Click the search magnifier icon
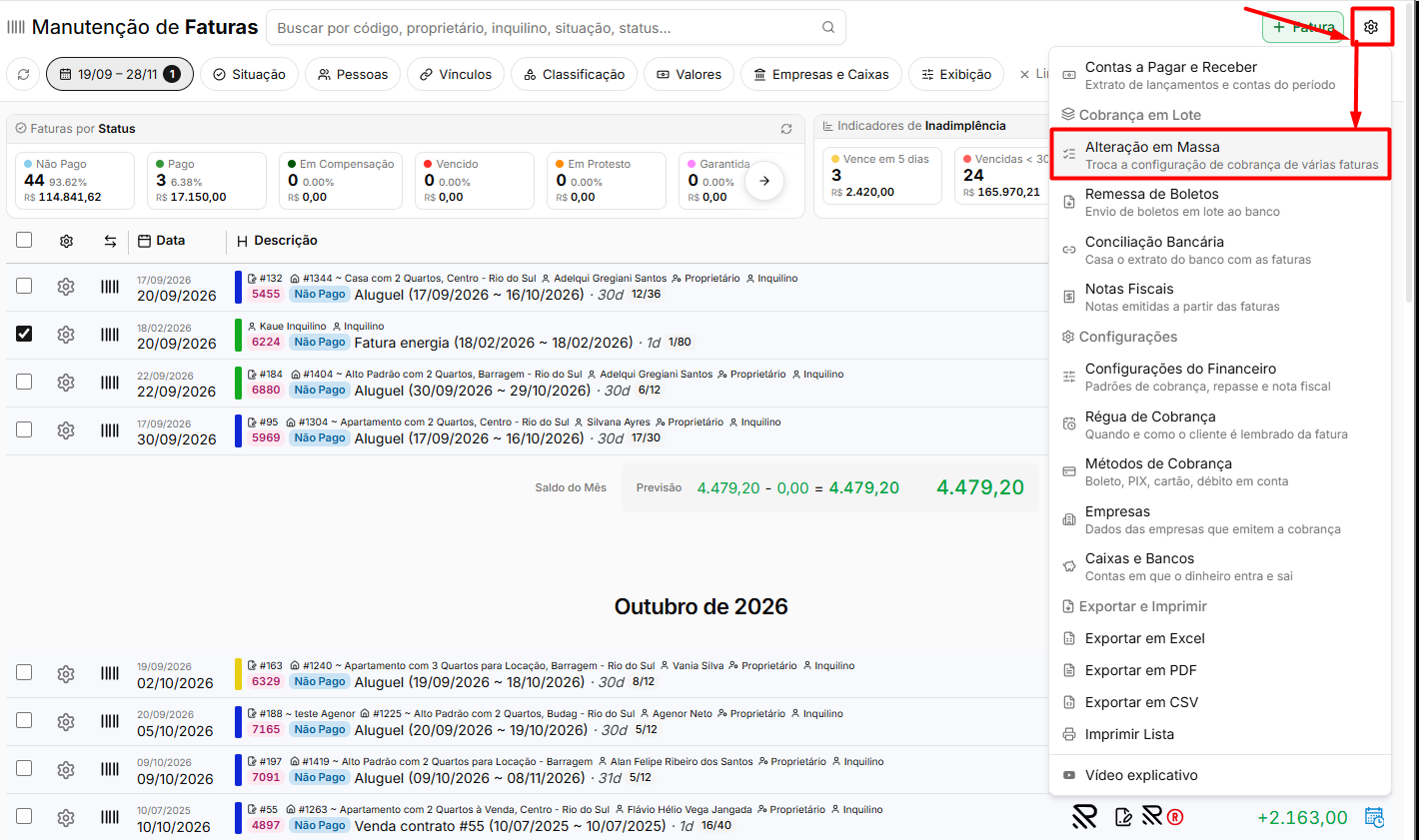Image resolution: width=1419 pixels, height=840 pixels. 828,28
